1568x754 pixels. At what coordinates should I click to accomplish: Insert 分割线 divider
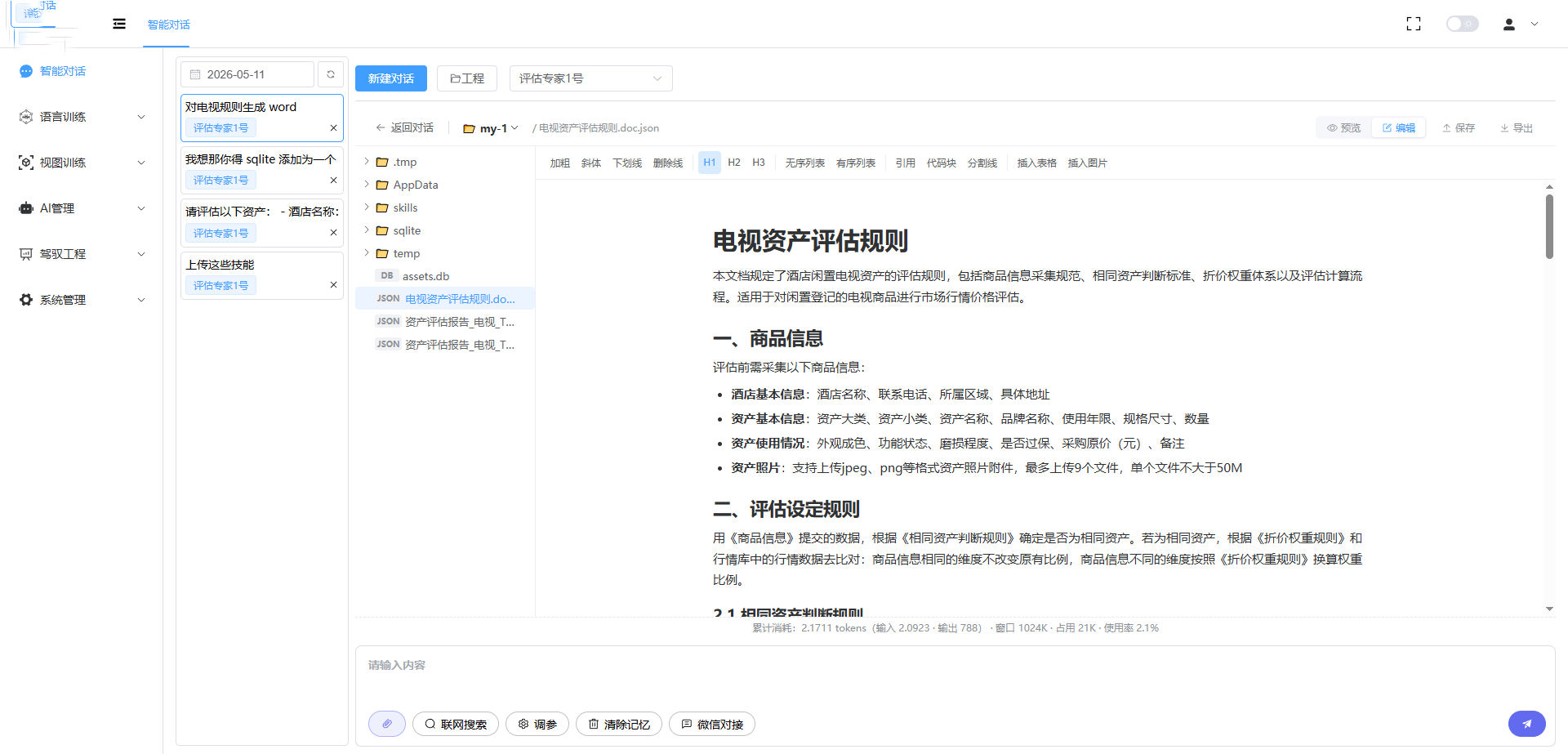[982, 163]
